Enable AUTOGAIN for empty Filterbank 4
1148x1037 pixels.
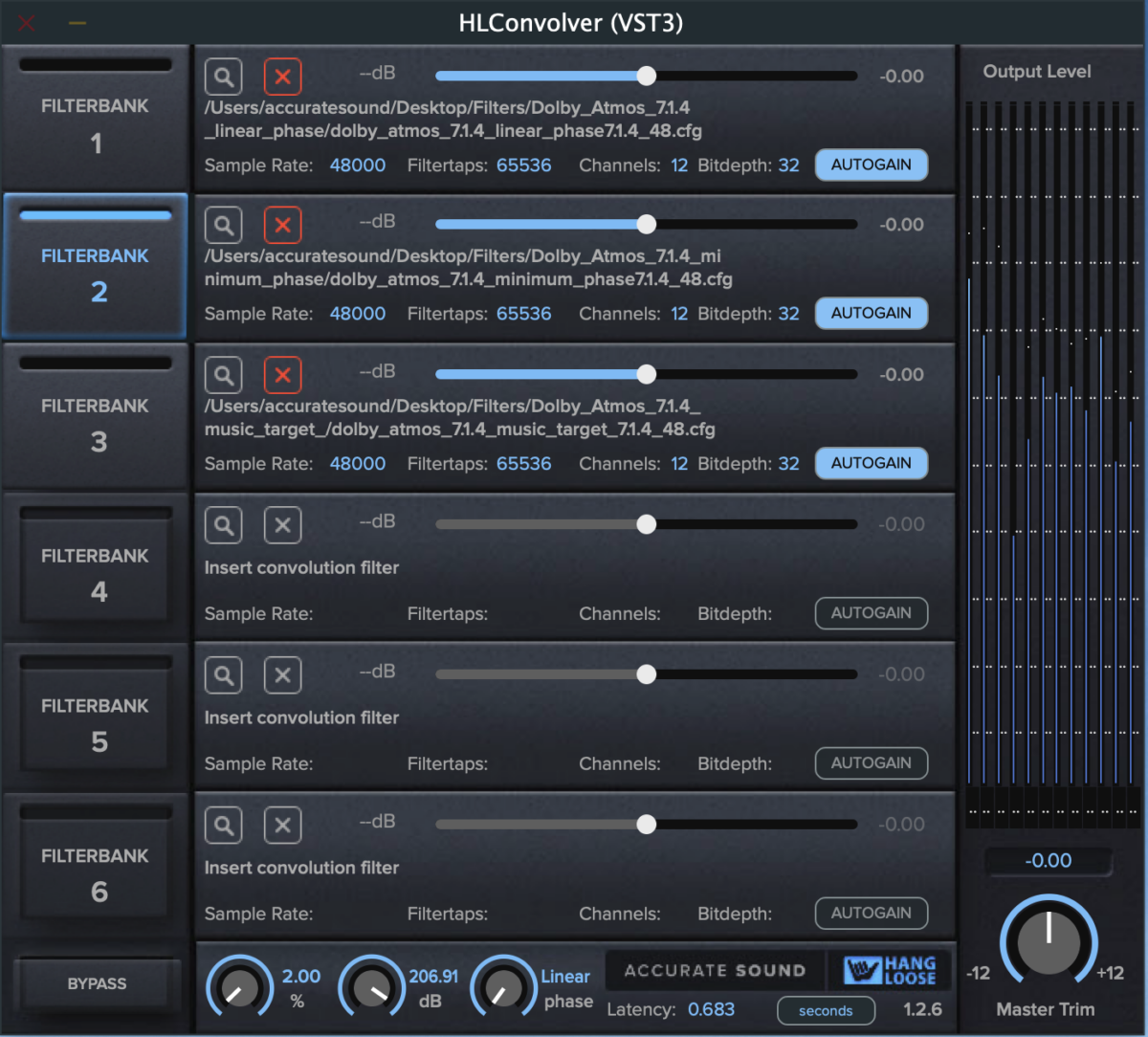[871, 613]
